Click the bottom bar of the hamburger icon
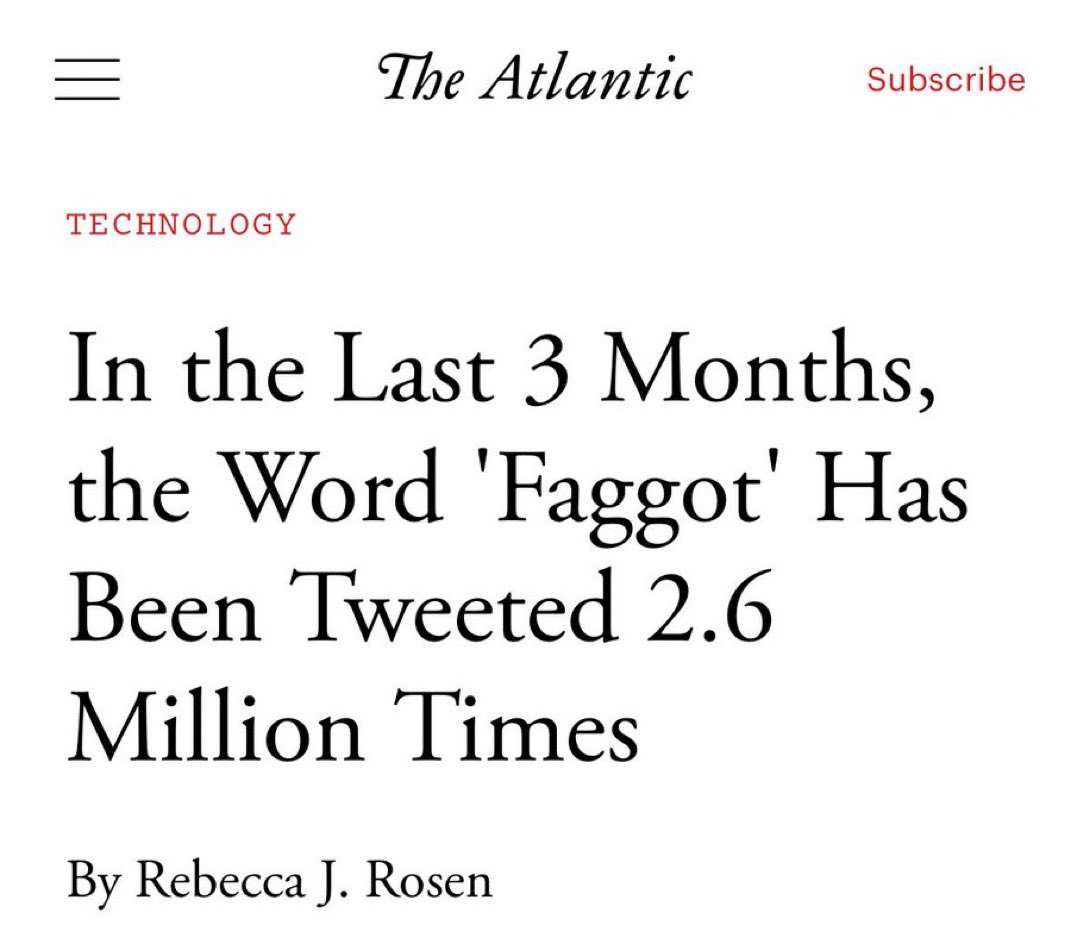1070x950 pixels. pos(87,99)
